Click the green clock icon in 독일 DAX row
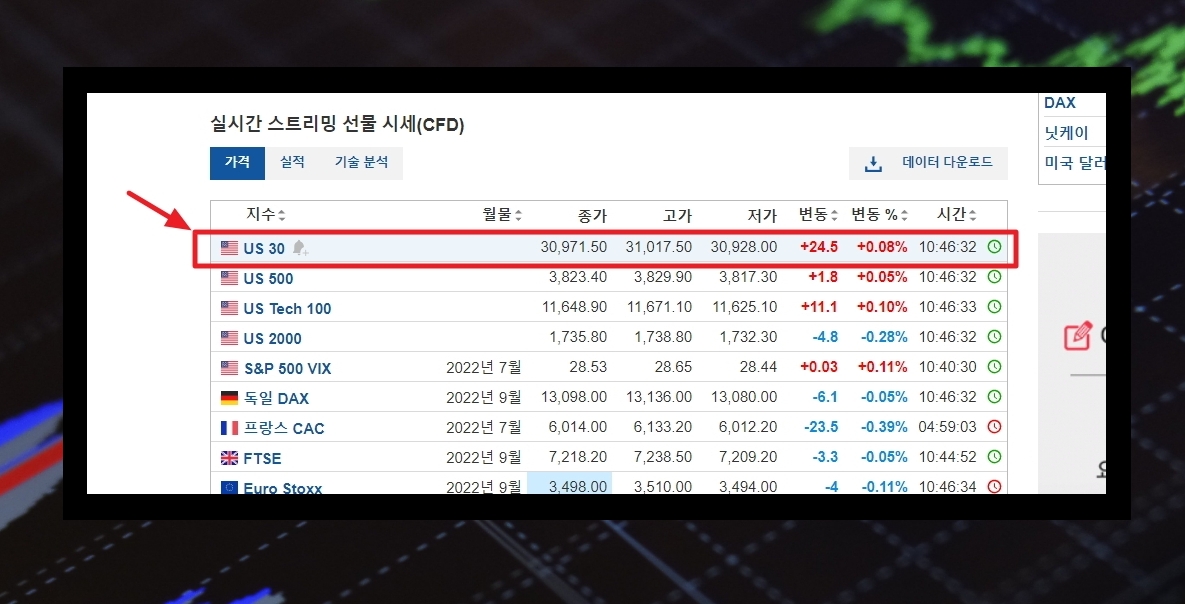The width and height of the screenshot is (1185, 604). [x=995, y=396]
